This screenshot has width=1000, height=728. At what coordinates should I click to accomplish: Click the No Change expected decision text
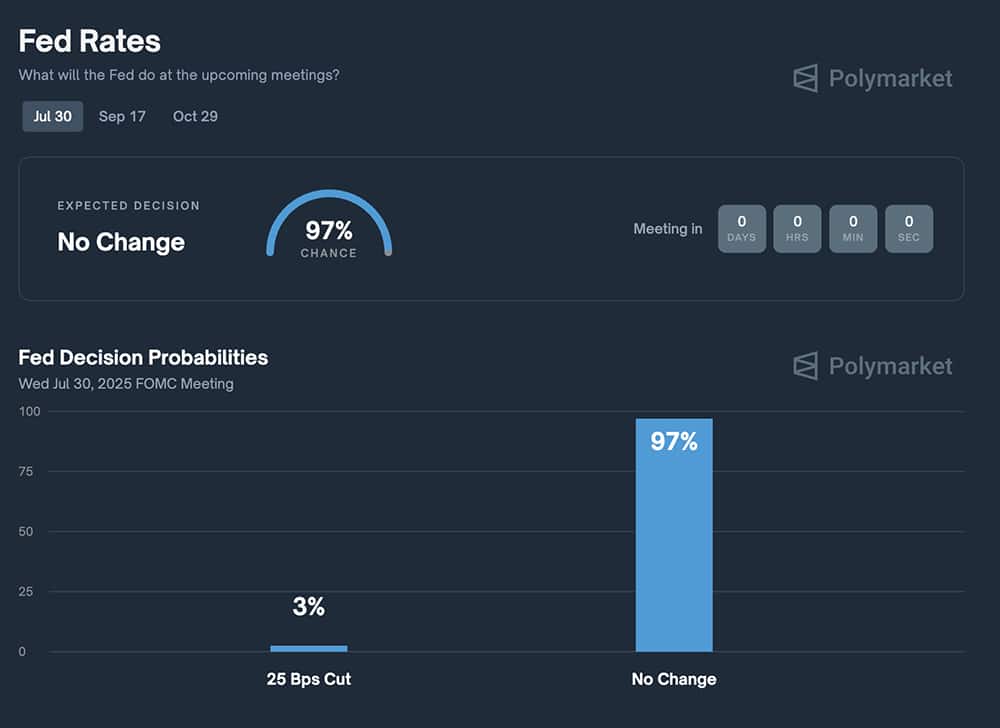[121, 242]
